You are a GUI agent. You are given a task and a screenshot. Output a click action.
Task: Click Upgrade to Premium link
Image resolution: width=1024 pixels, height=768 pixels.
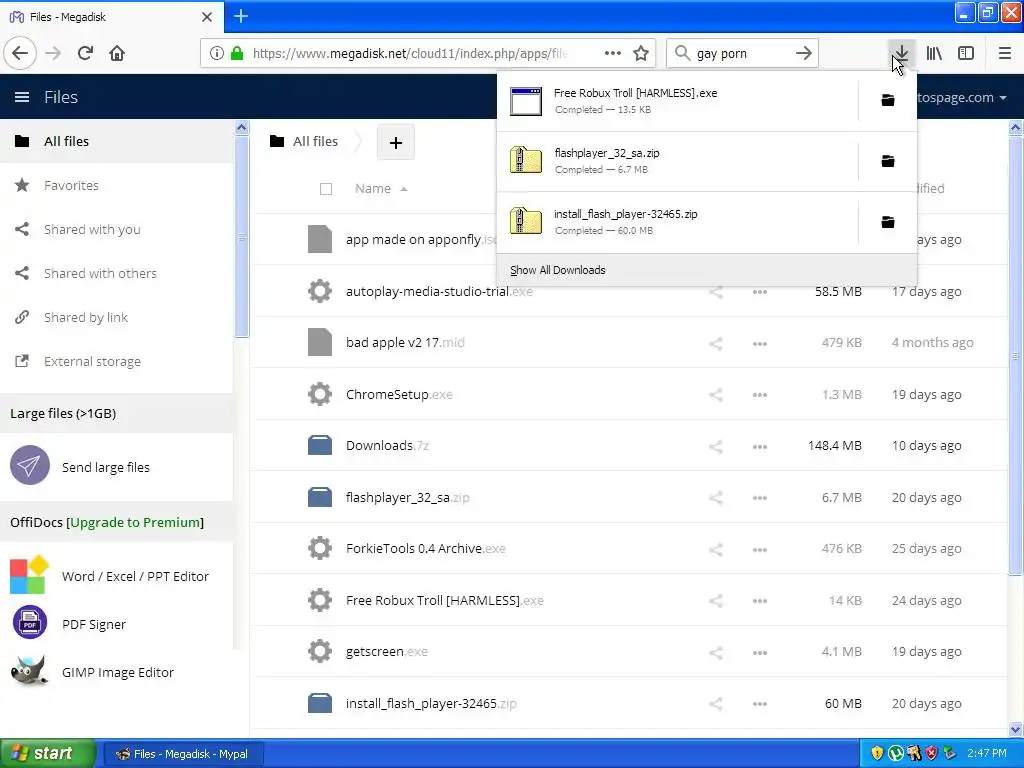click(136, 522)
